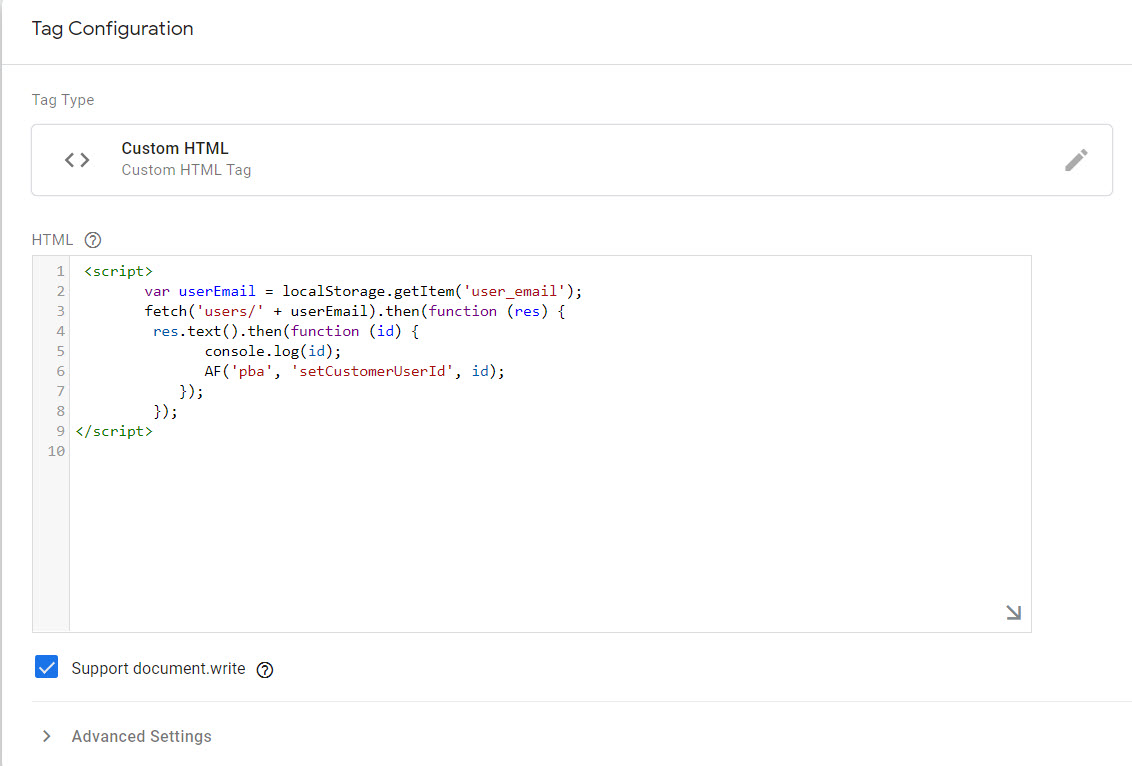Expand the Advanced Settings chevron
This screenshot has height=766, width=1132.
coord(46,736)
